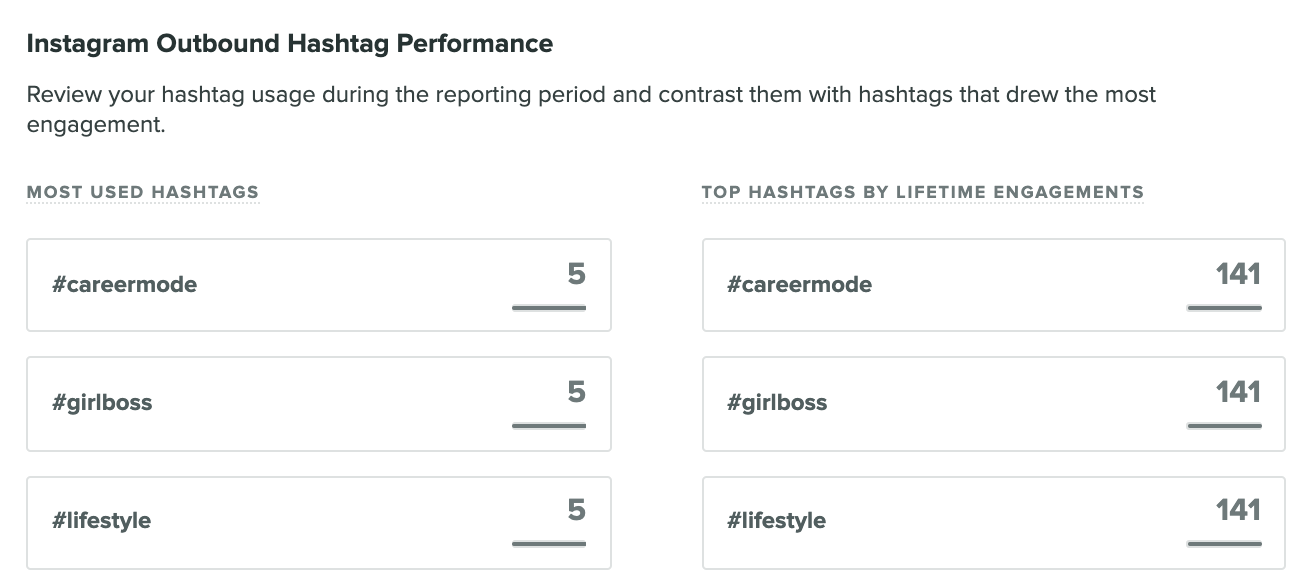The height and width of the screenshot is (586, 1312).
Task: Open #girlboss under Lifetime Engagements
Action: pyautogui.click(x=777, y=403)
